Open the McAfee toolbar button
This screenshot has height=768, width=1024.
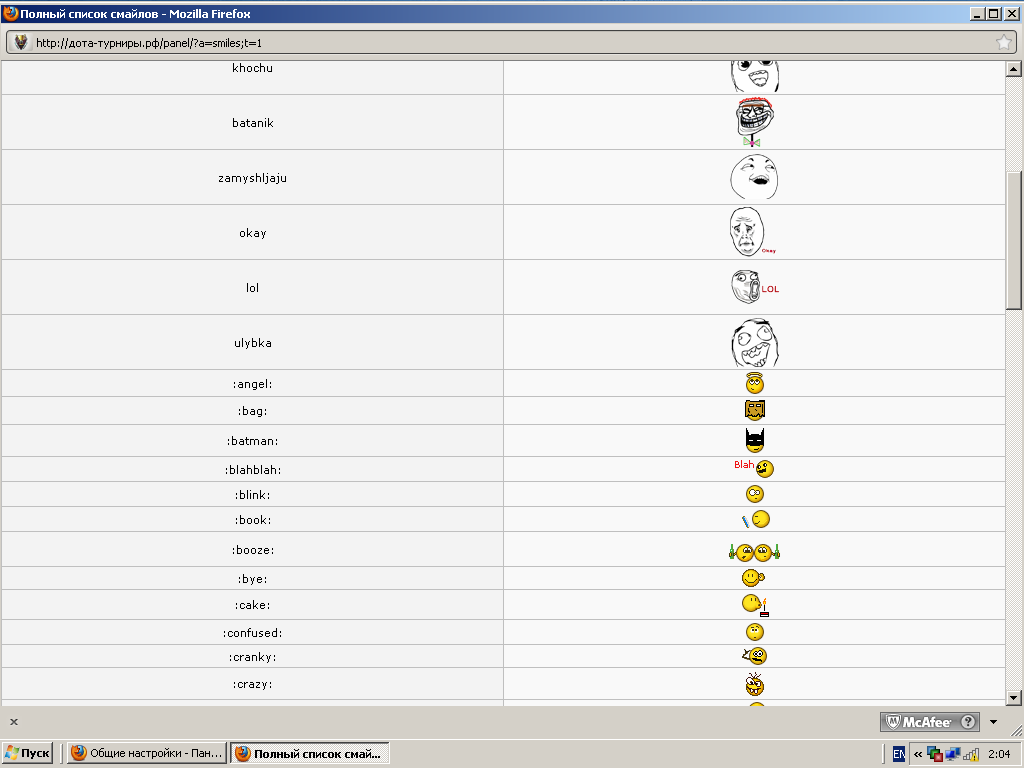929,722
